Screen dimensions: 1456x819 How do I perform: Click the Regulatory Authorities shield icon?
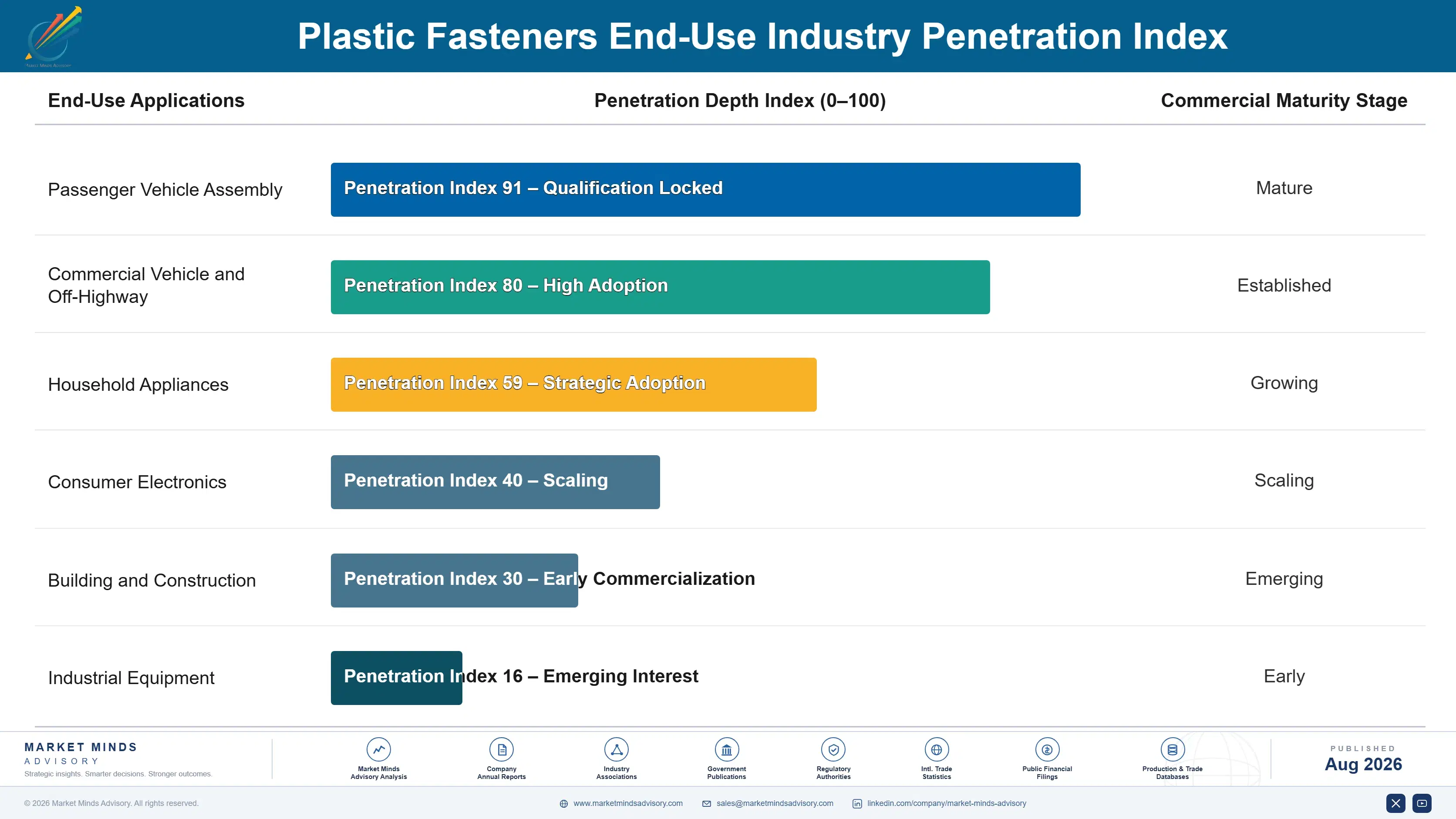834,749
